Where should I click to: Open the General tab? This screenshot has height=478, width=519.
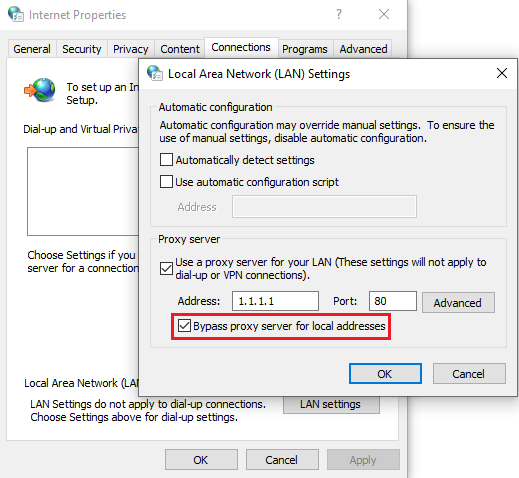pos(32,49)
